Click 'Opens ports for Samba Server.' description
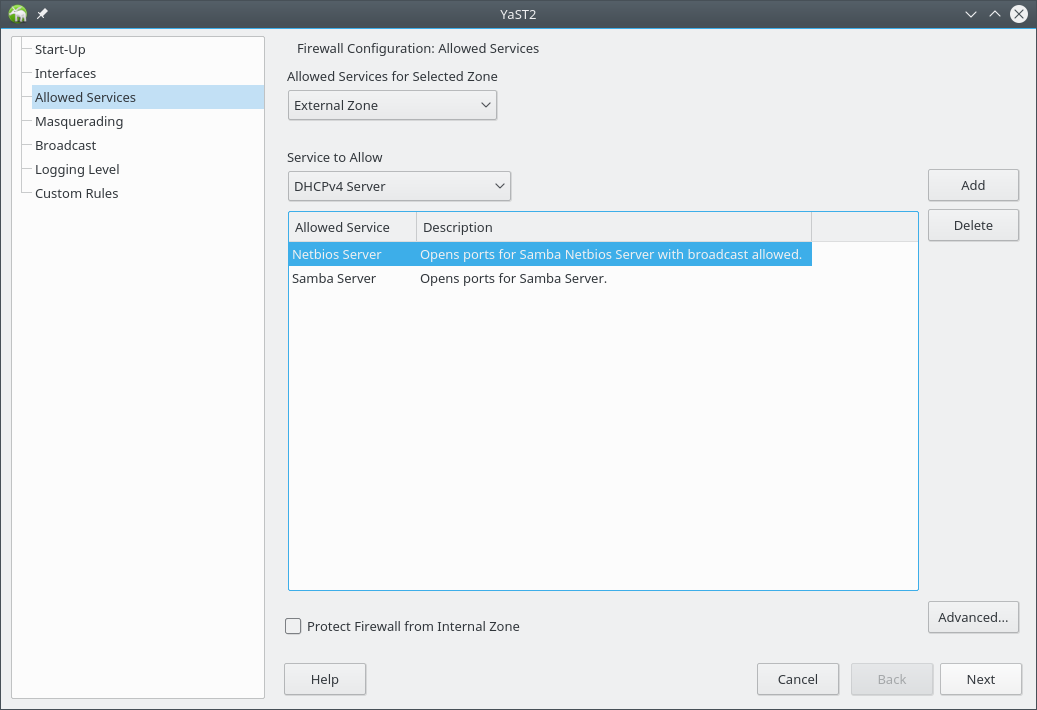The image size is (1037, 710). pyautogui.click(x=513, y=279)
